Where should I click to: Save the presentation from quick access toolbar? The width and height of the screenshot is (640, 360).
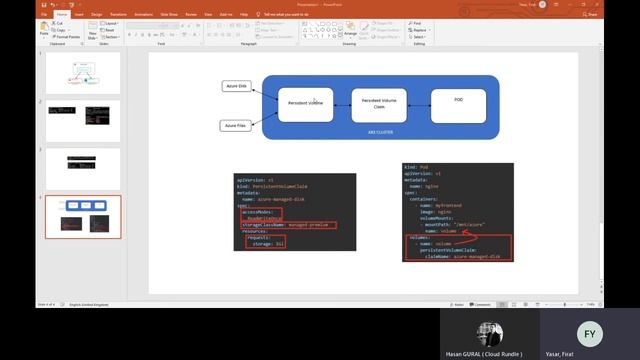click(44, 5)
